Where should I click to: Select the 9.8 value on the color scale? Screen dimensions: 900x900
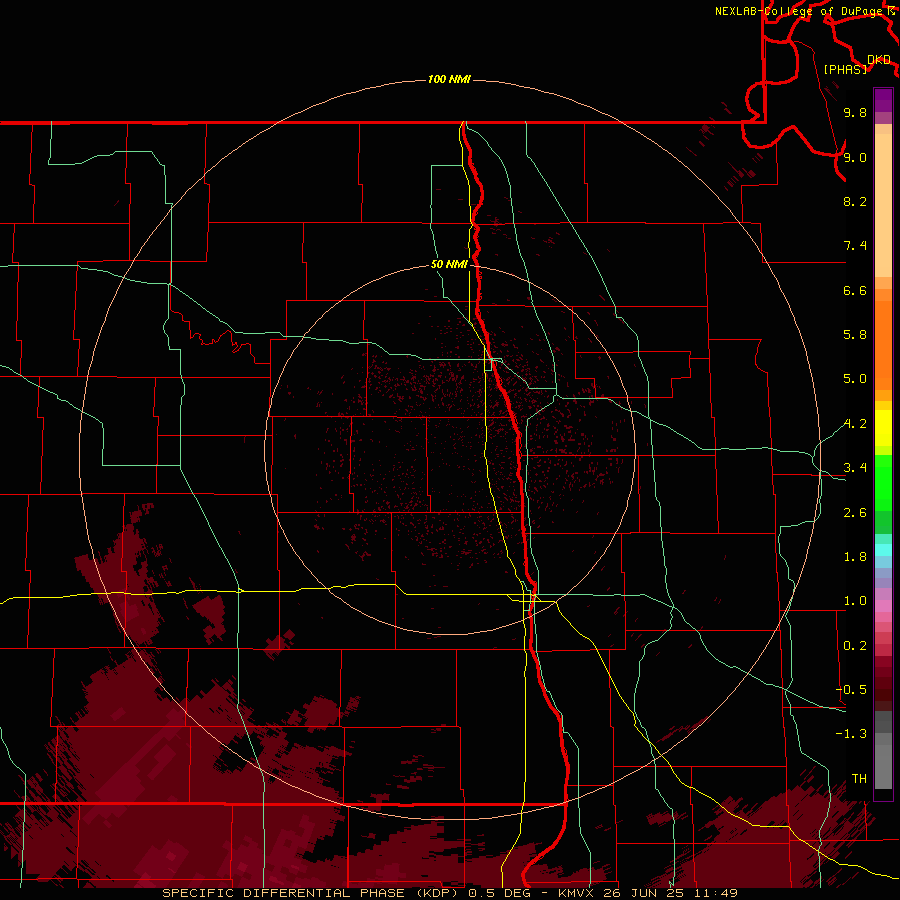(x=855, y=112)
